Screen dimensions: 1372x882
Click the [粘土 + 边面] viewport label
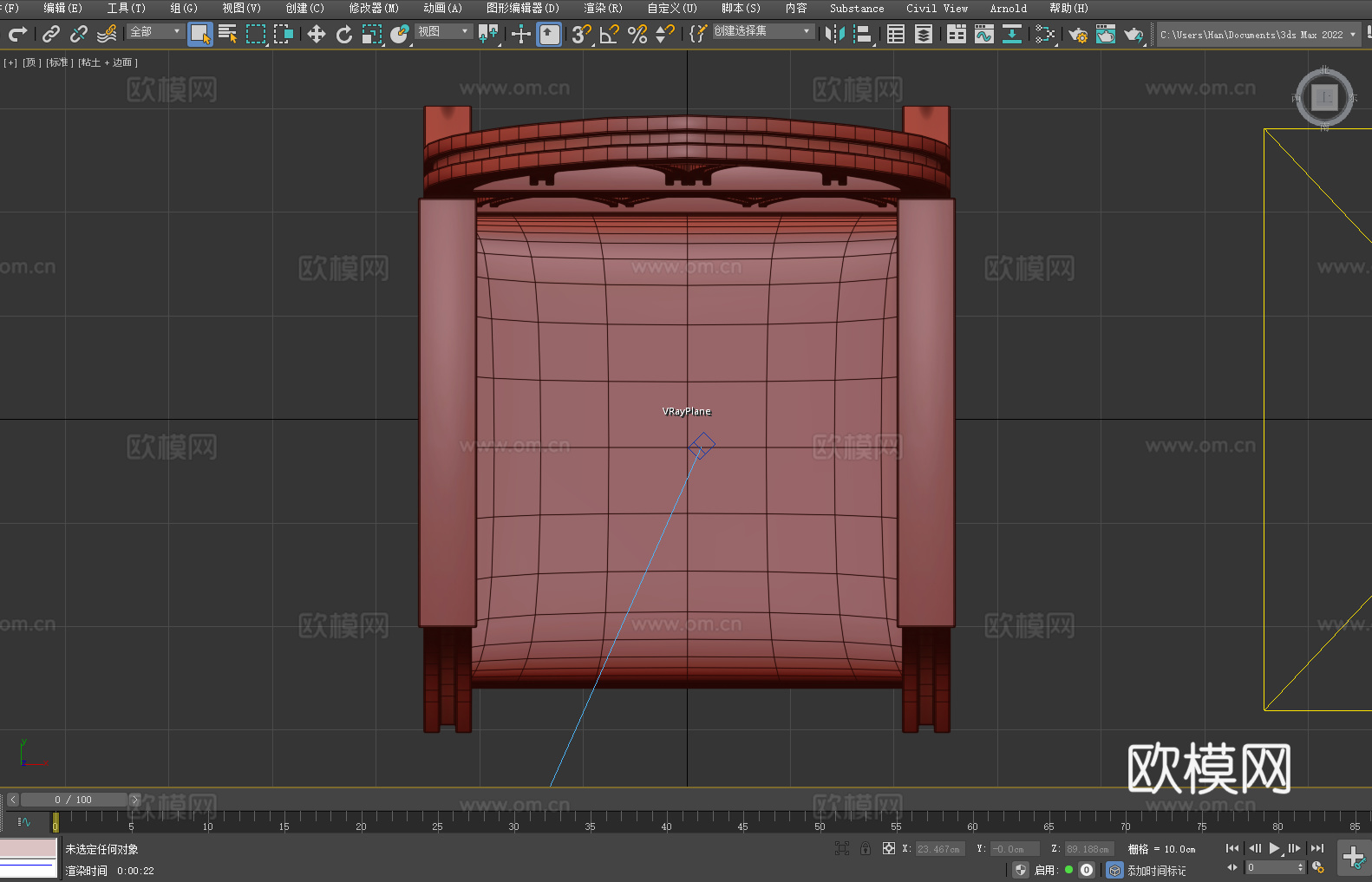(x=108, y=62)
